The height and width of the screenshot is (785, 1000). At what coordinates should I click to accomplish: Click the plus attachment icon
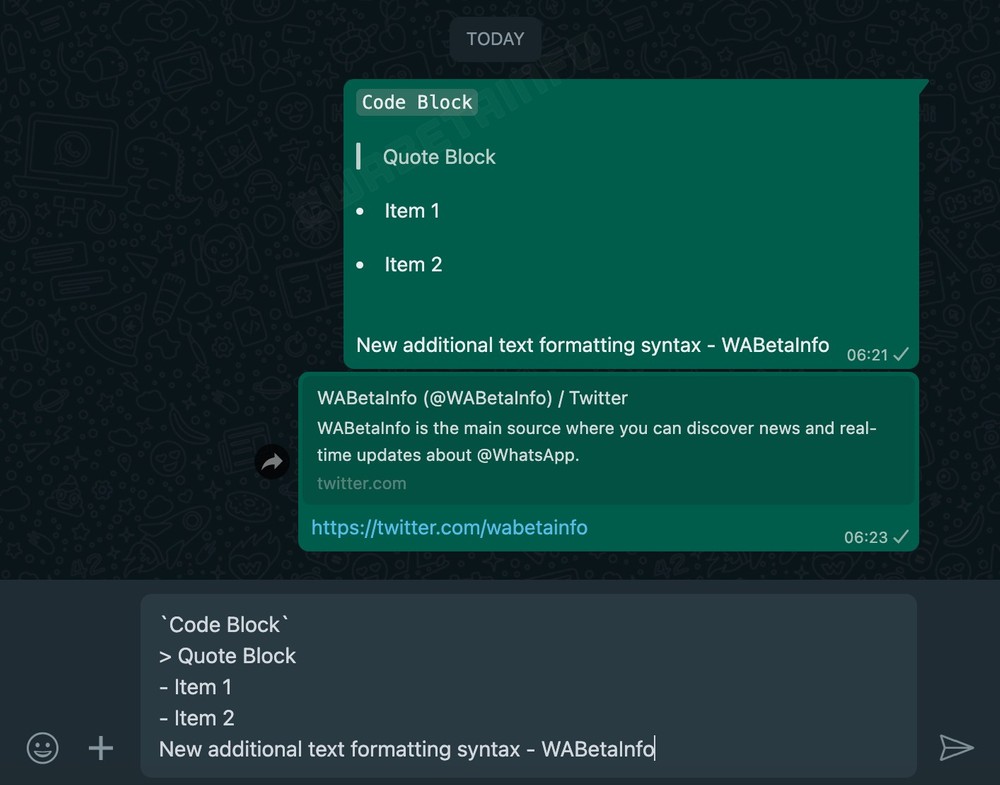(x=101, y=748)
